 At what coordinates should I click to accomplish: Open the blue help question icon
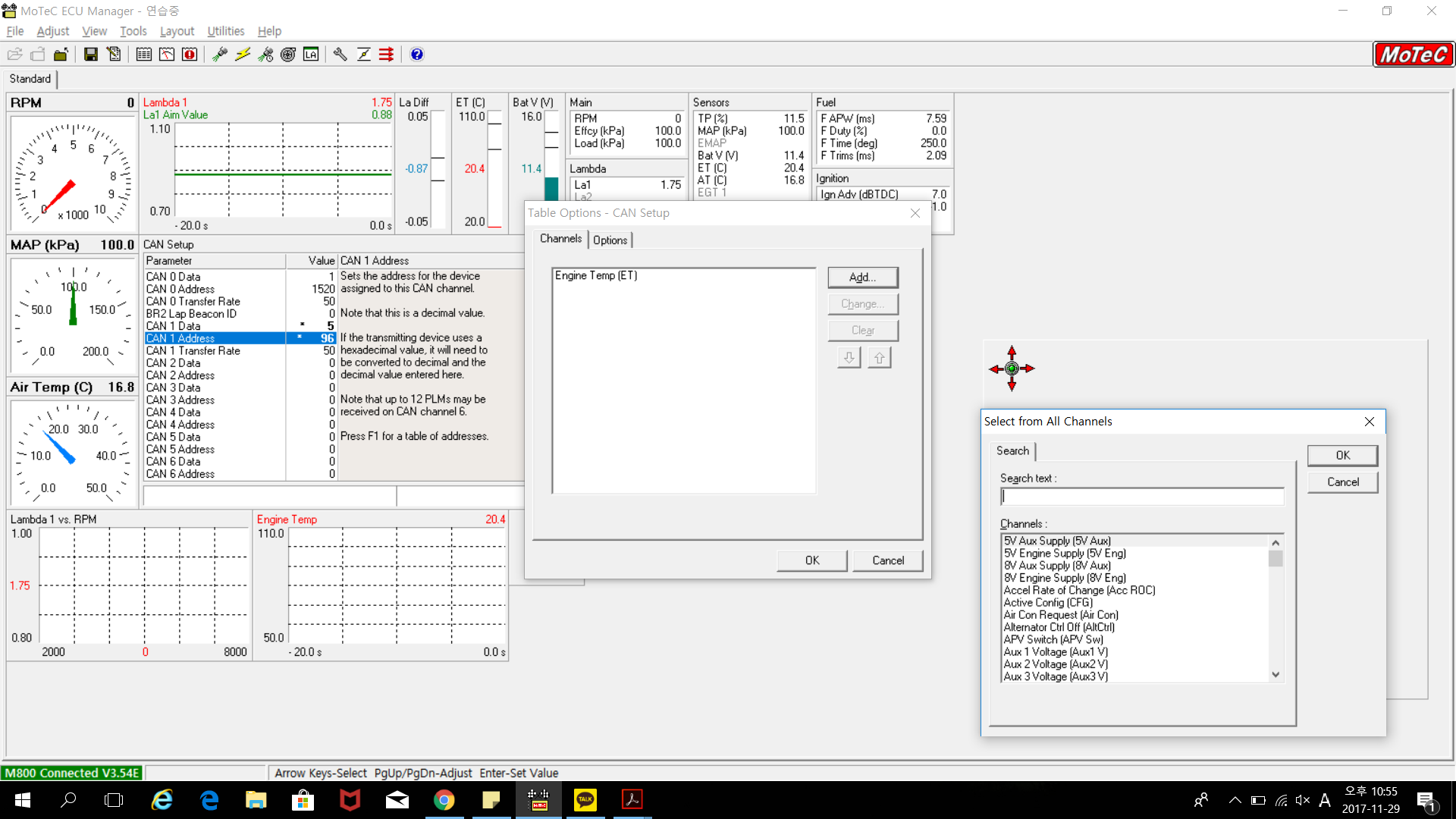pyautogui.click(x=417, y=55)
